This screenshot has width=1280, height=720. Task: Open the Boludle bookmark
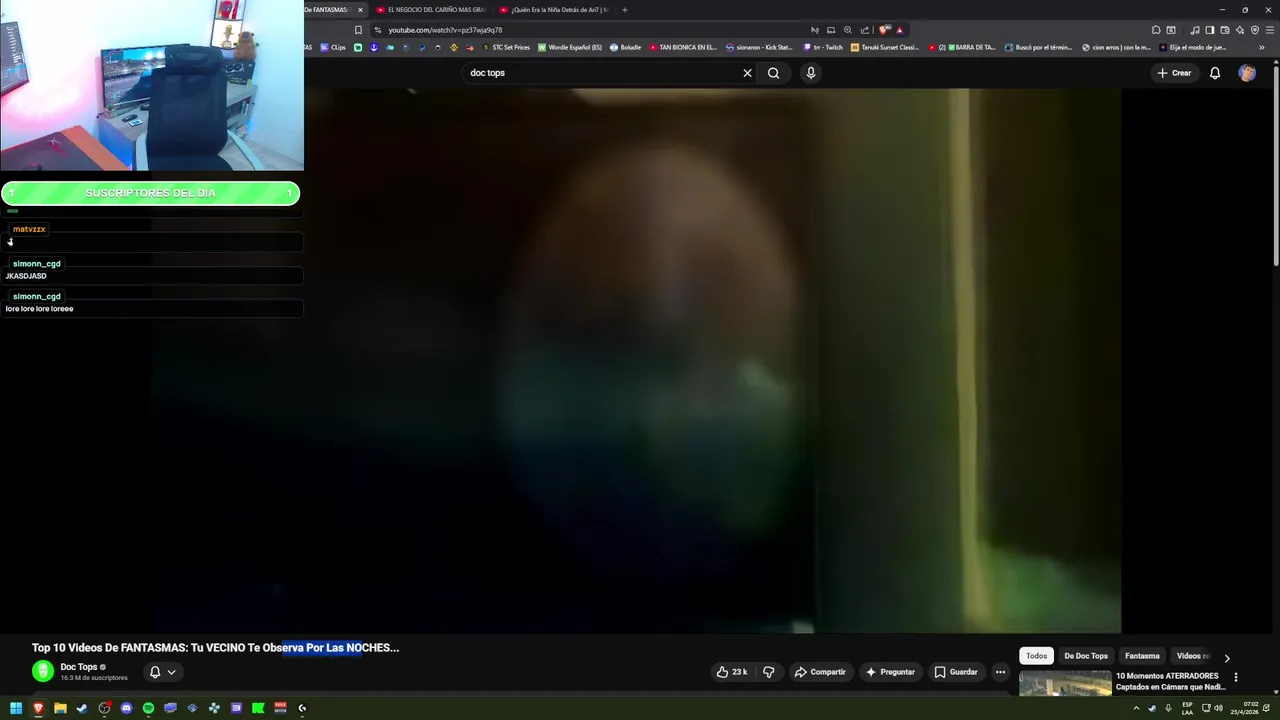625,47
